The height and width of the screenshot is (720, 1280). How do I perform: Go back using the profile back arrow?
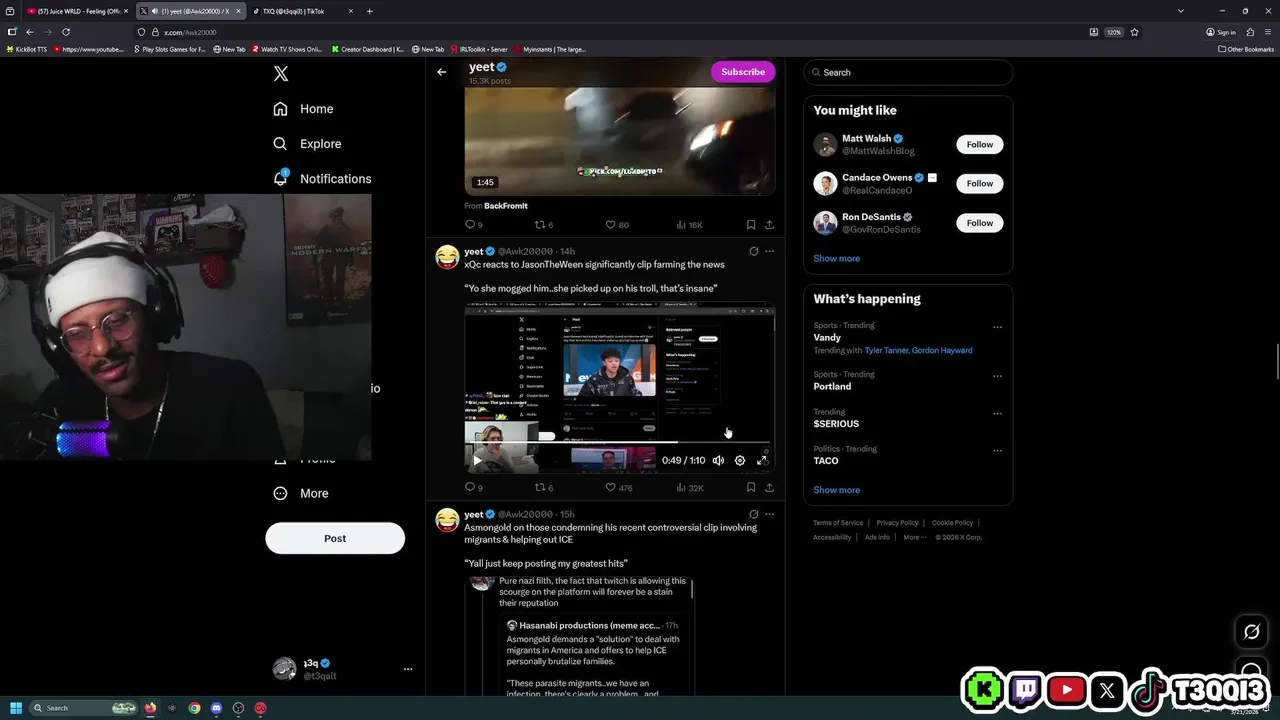[x=441, y=72]
